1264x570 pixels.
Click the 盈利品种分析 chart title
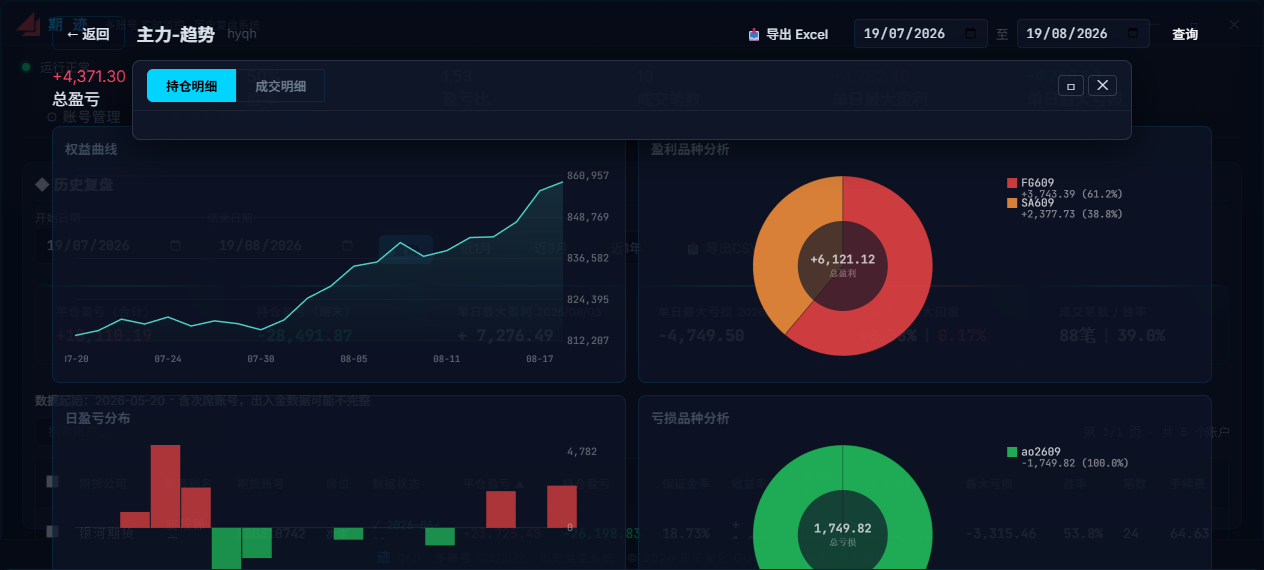[690, 149]
